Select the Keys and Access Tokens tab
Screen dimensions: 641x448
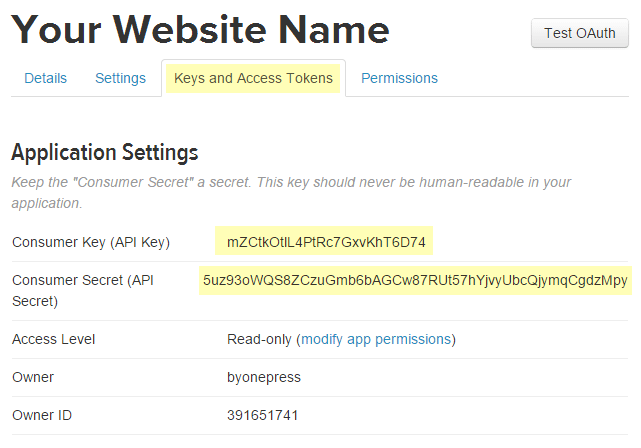tap(253, 78)
